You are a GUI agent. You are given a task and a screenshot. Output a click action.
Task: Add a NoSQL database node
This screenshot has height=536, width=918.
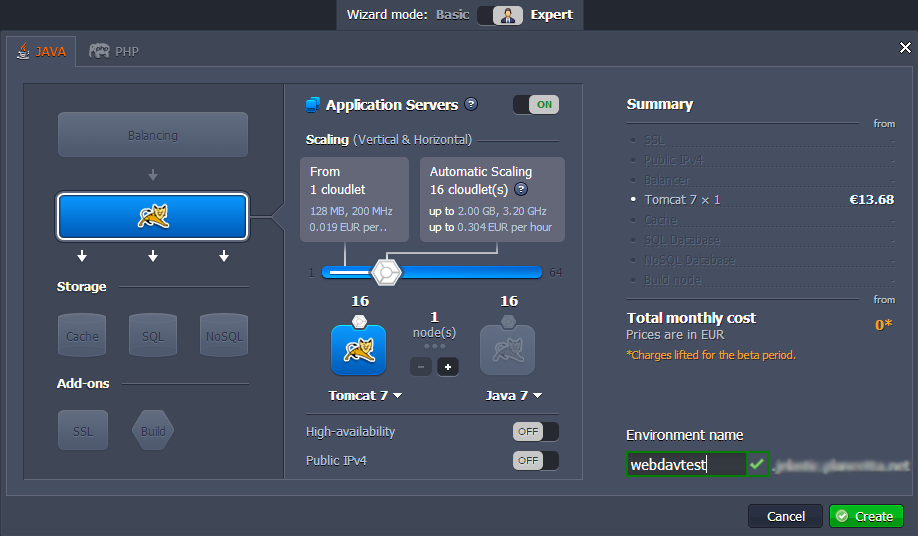224,335
